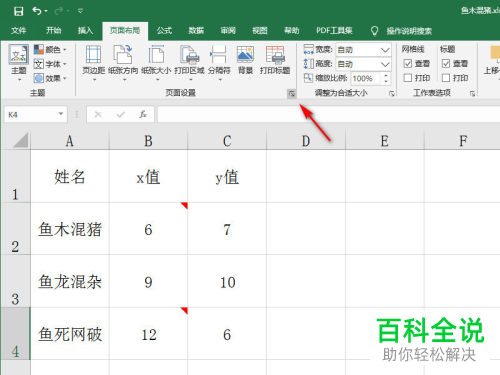The width and height of the screenshot is (500, 375).
Task: Click the fx insert function icon
Action: tap(143, 115)
